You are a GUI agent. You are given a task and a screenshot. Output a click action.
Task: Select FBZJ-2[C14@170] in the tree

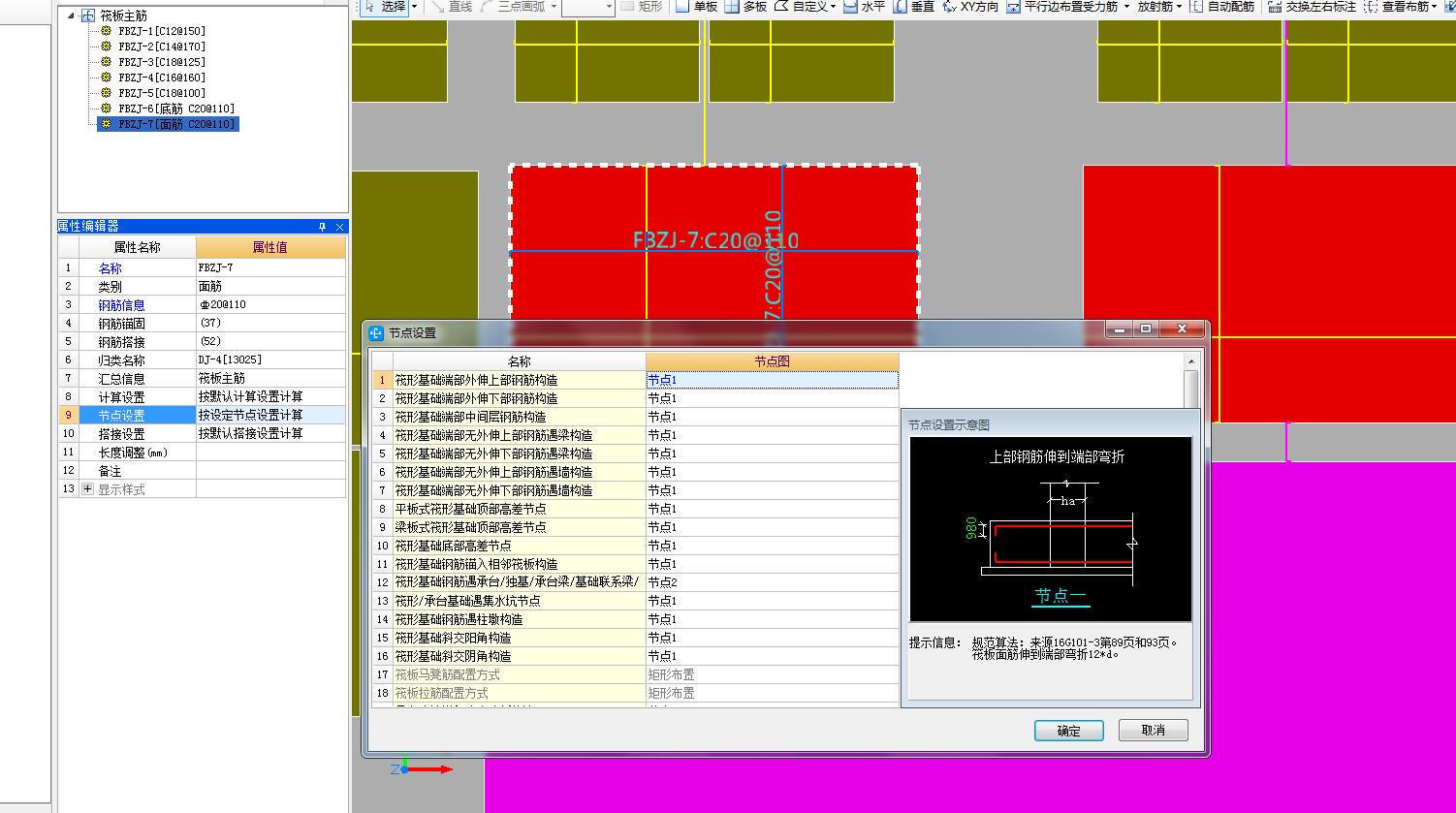[162, 47]
